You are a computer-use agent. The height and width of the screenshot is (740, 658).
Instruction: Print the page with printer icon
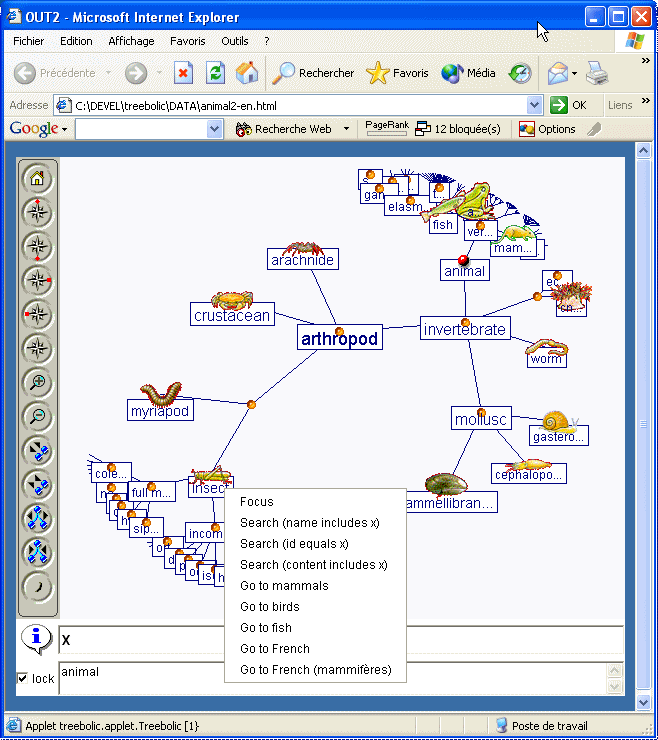click(597, 73)
